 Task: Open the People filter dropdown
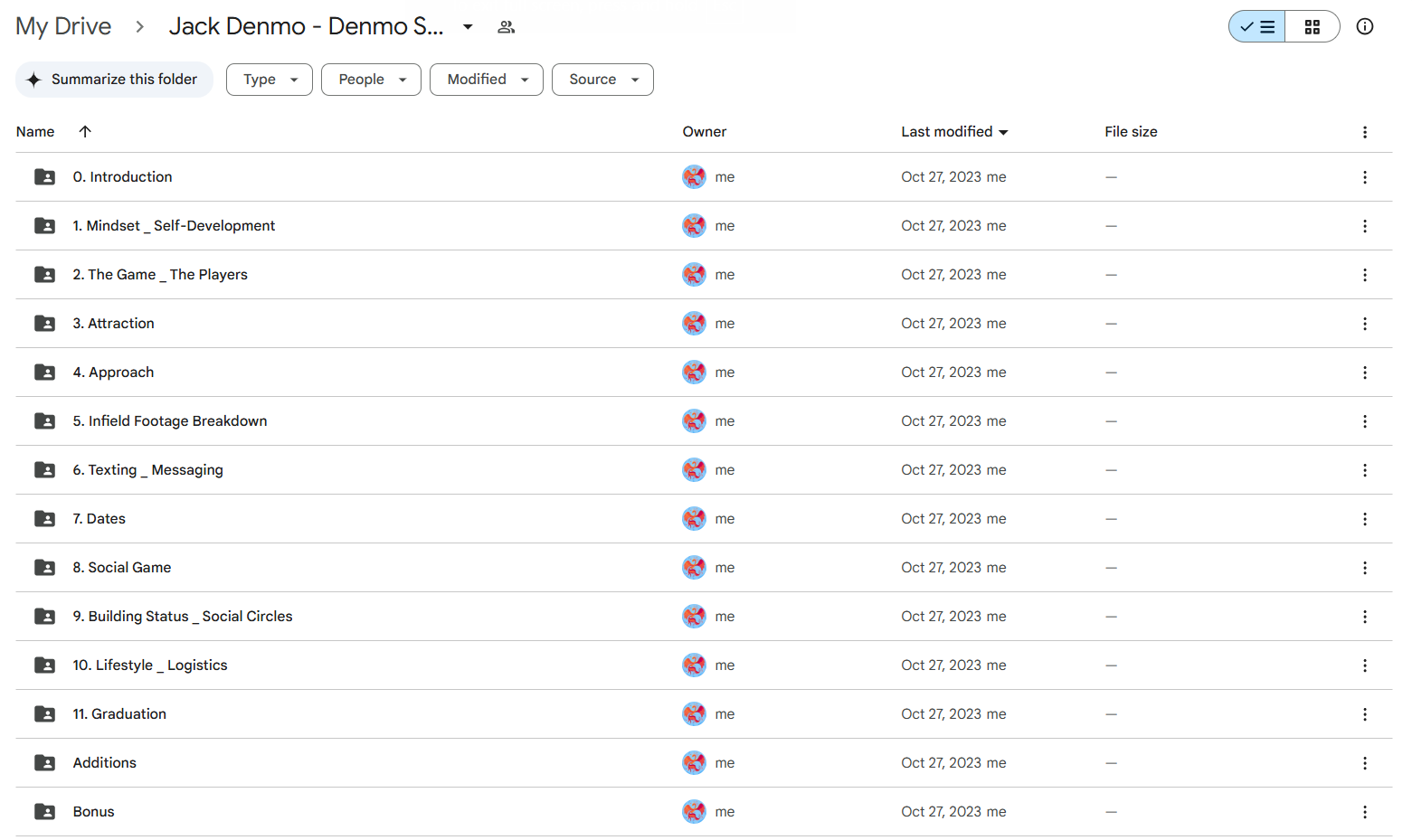pyautogui.click(x=371, y=80)
